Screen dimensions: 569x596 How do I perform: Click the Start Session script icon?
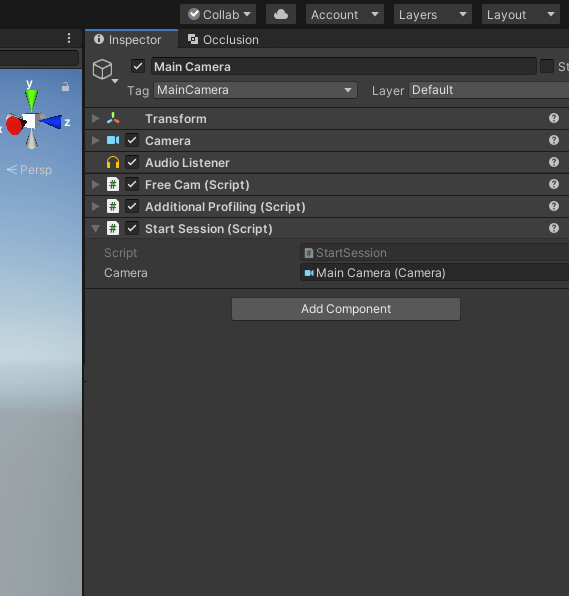(113, 229)
